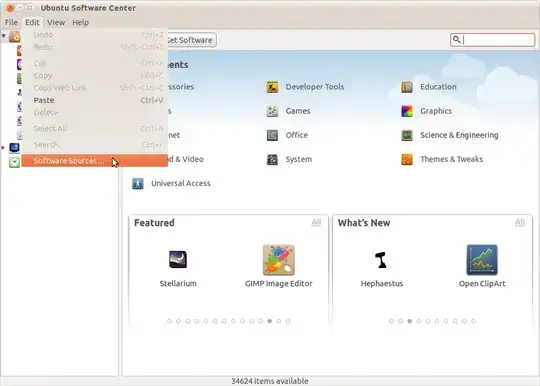Open the Themes & Tweaks category icon
Image resolution: width=540 pixels, height=386 pixels.
pos(407,159)
